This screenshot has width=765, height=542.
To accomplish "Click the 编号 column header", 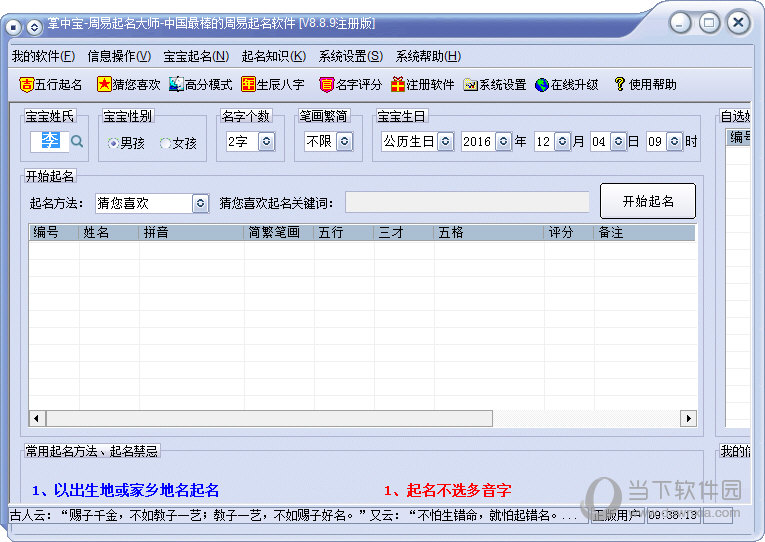I will tap(54, 233).
